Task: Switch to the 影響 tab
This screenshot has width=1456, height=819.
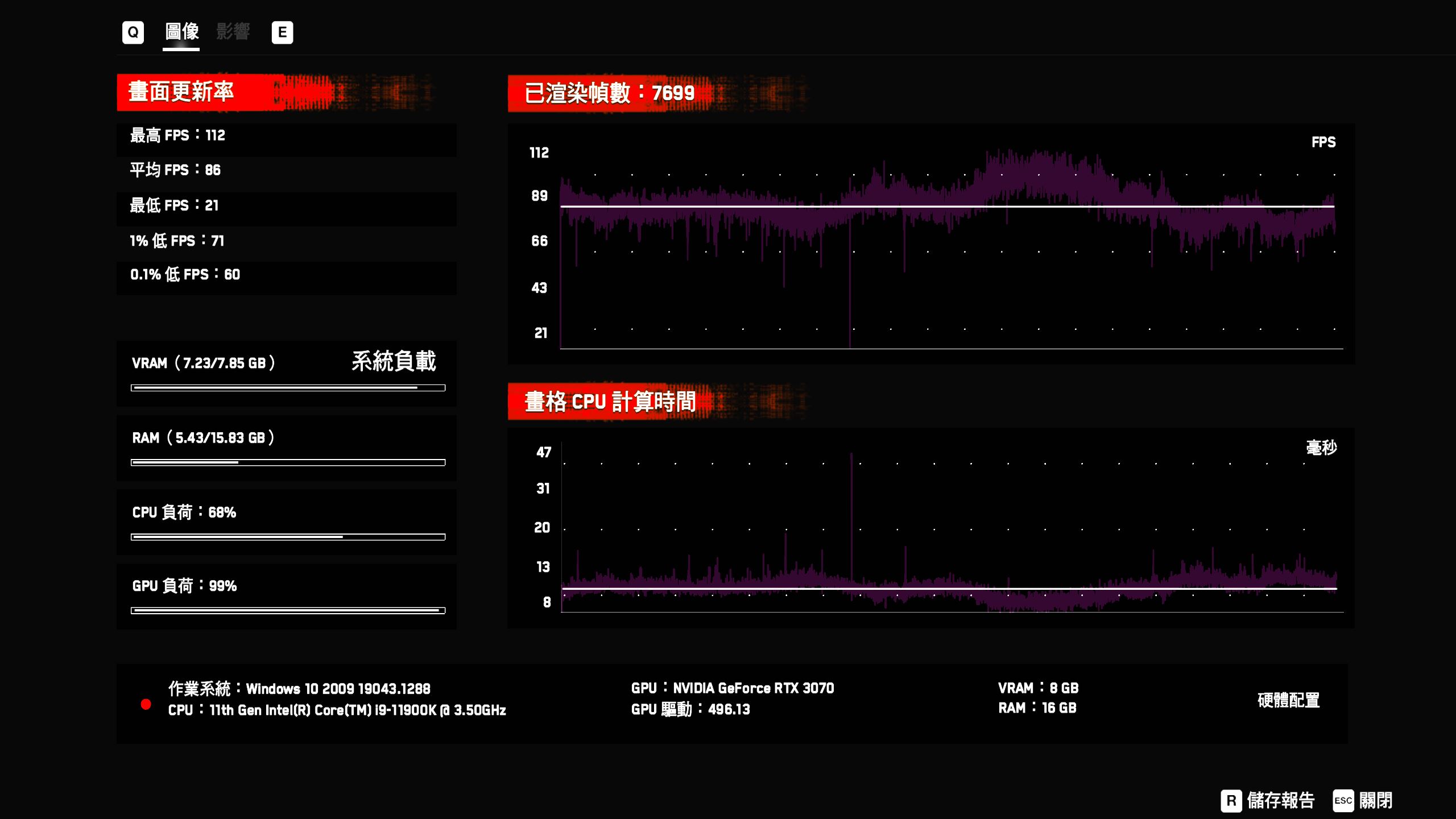Action: 233,31
